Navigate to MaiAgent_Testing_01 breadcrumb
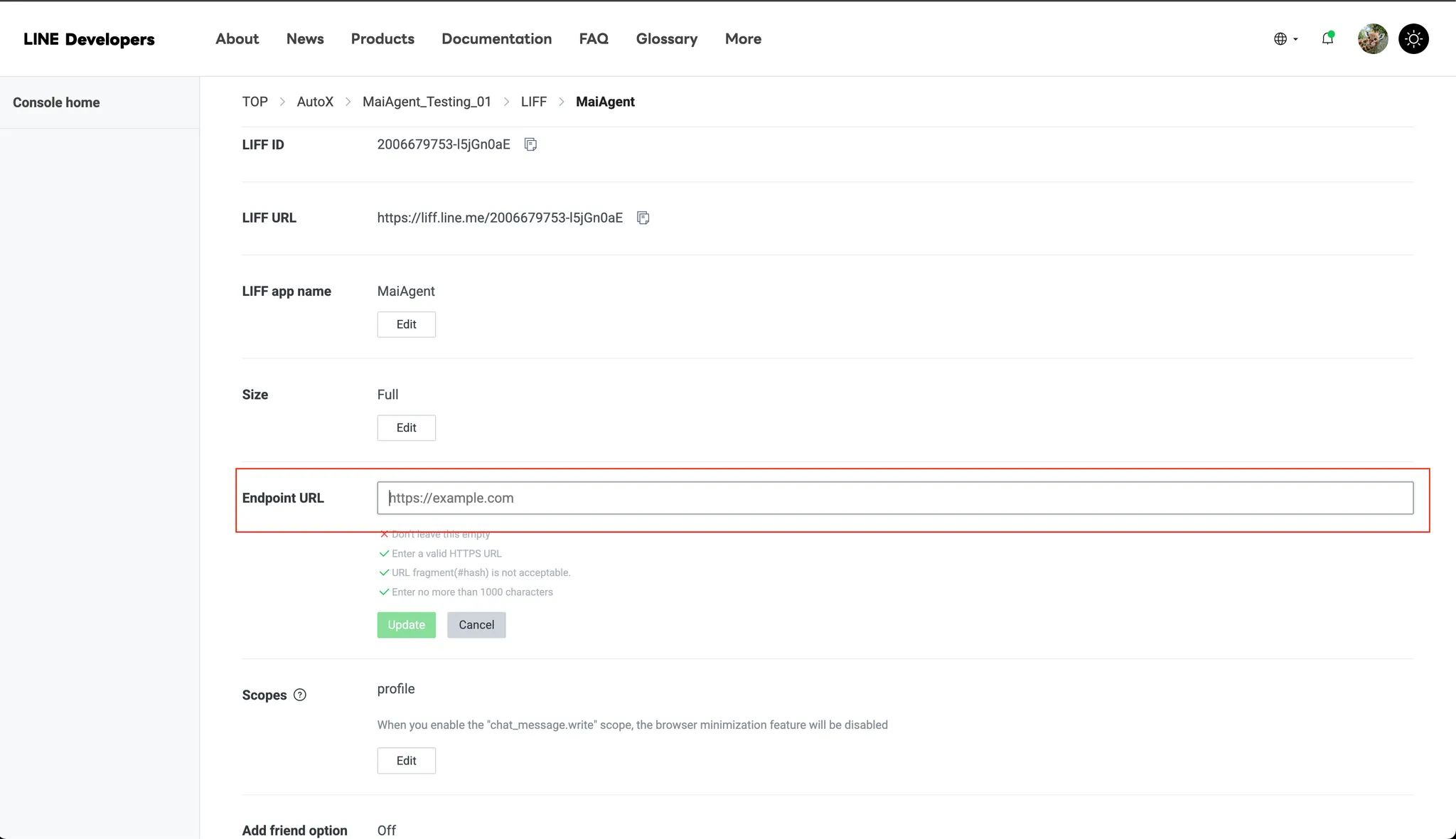Viewport: 1456px width, 839px height. (427, 102)
